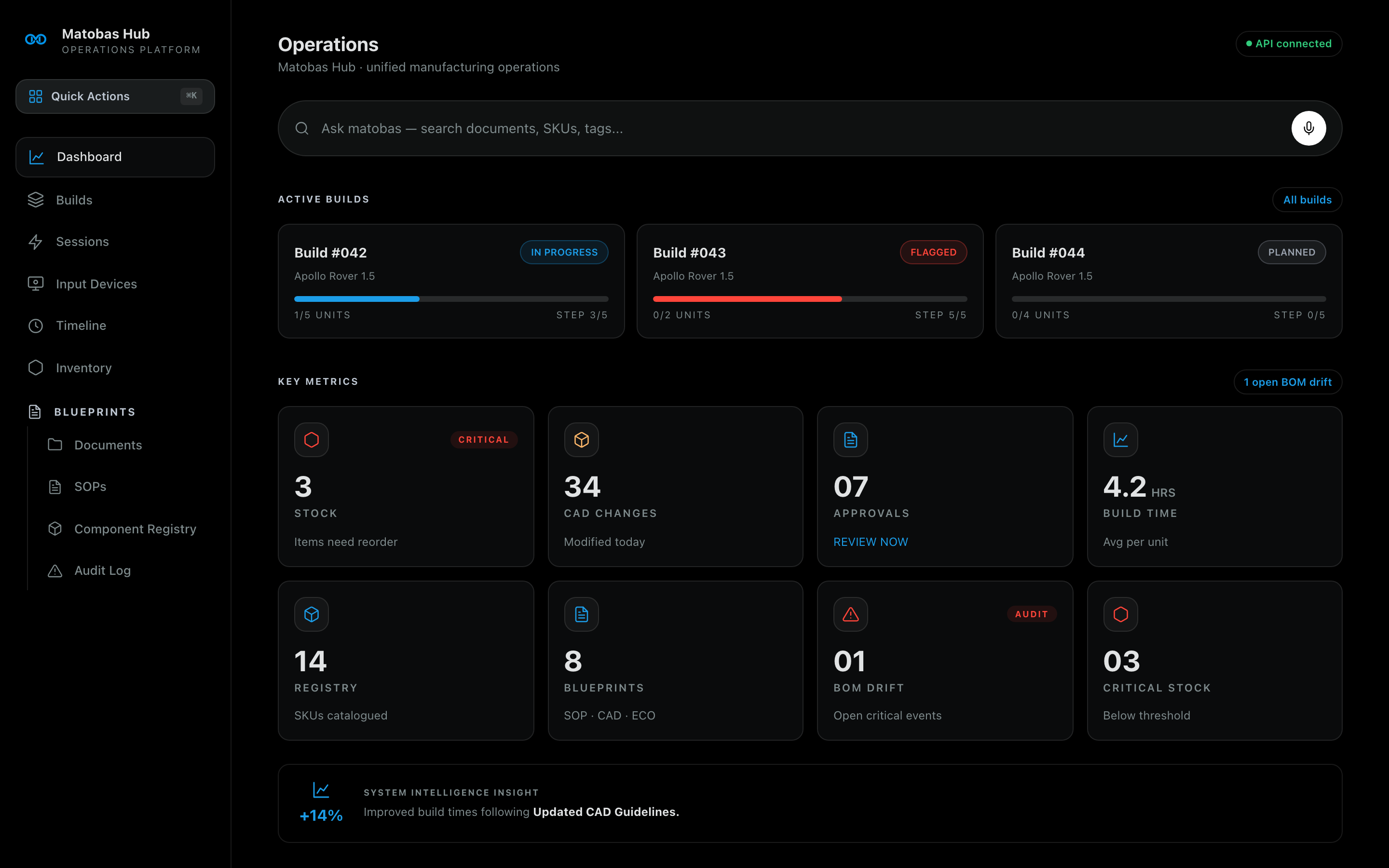Click the AUDIT tag on BOM Drift card
This screenshot has height=868, width=1389.
pos(1032,614)
